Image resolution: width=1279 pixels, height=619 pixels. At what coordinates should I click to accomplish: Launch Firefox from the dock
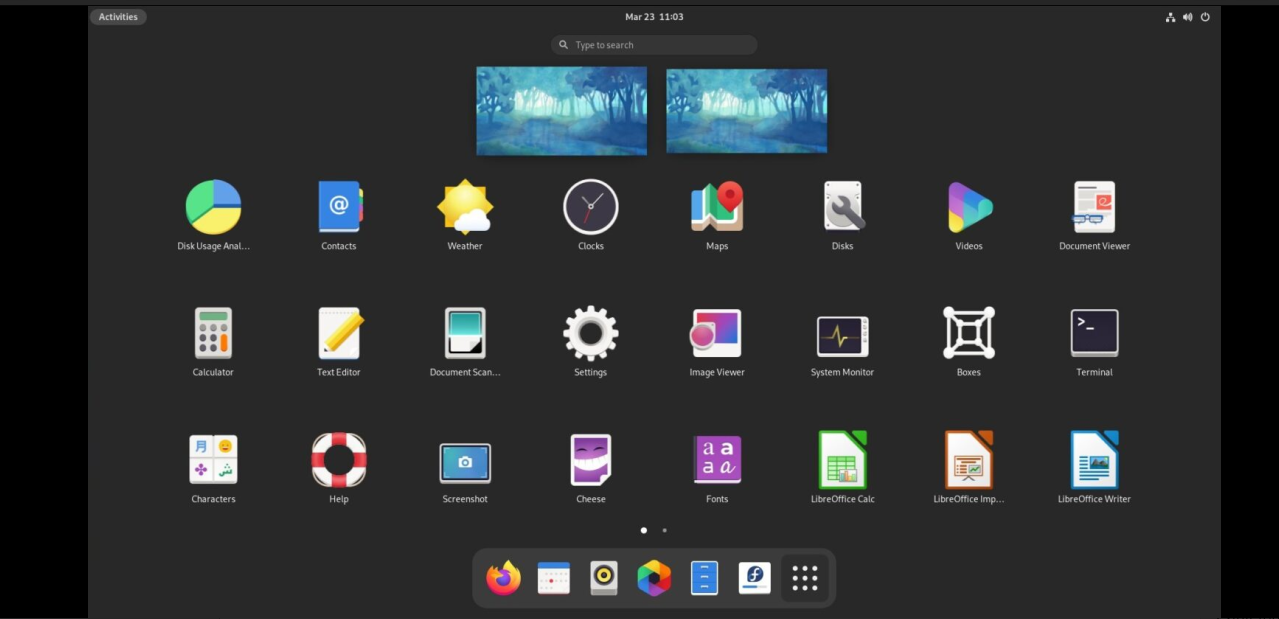coord(503,578)
